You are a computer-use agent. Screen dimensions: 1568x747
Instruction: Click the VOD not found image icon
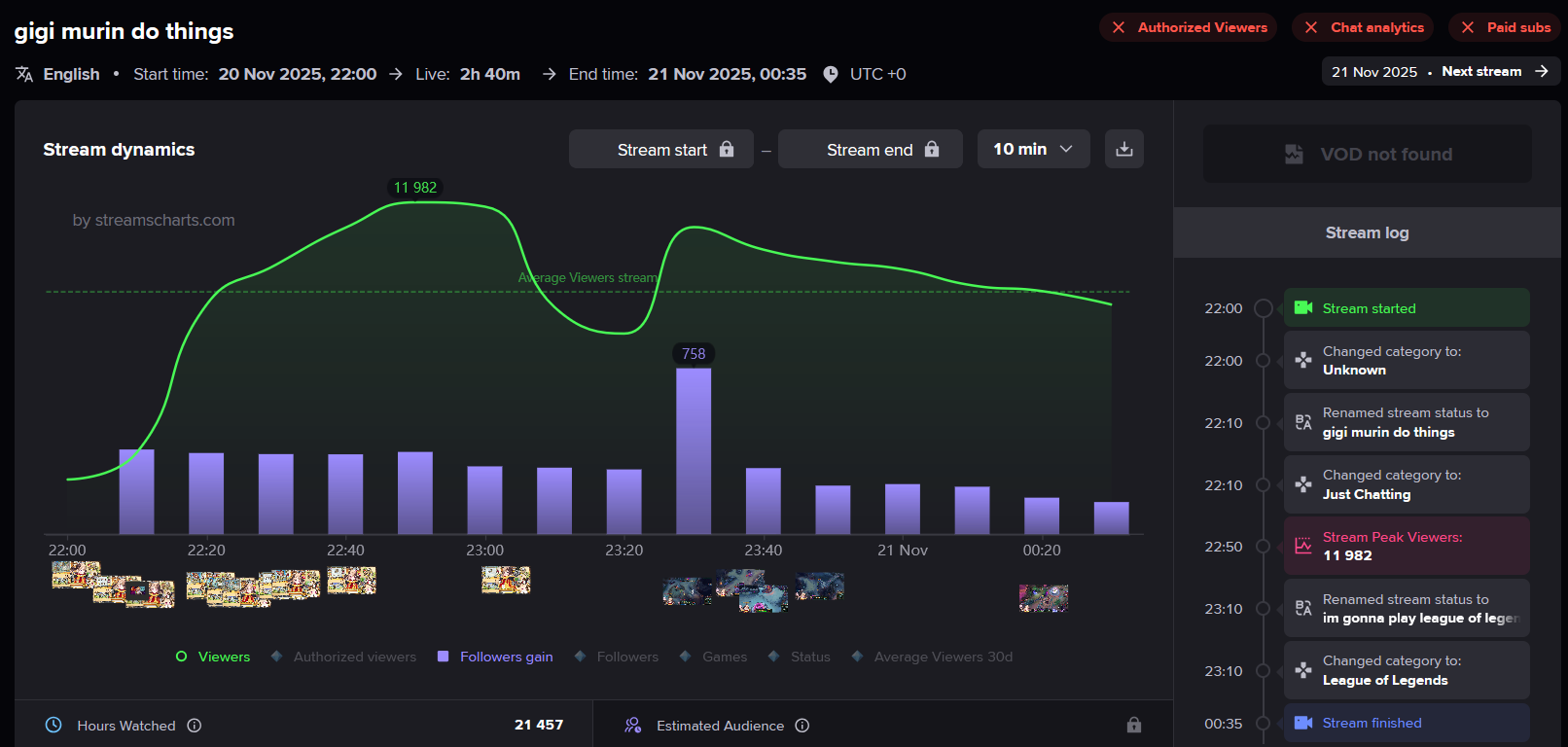point(1294,154)
